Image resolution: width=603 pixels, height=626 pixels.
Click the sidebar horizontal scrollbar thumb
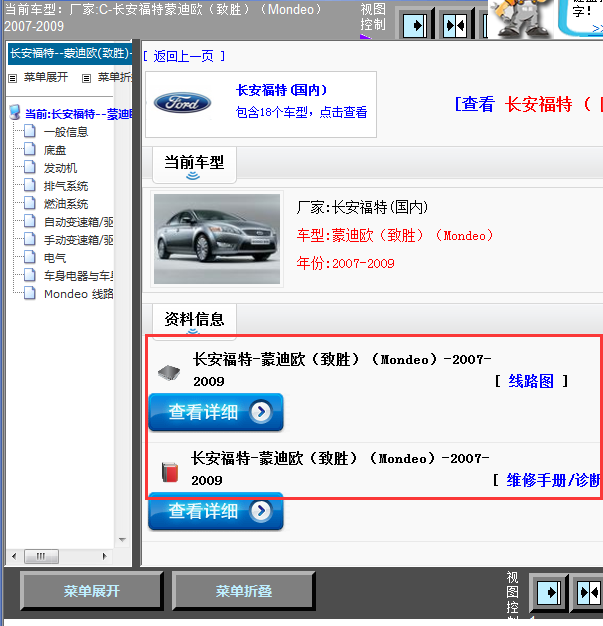pyautogui.click(x=42, y=556)
